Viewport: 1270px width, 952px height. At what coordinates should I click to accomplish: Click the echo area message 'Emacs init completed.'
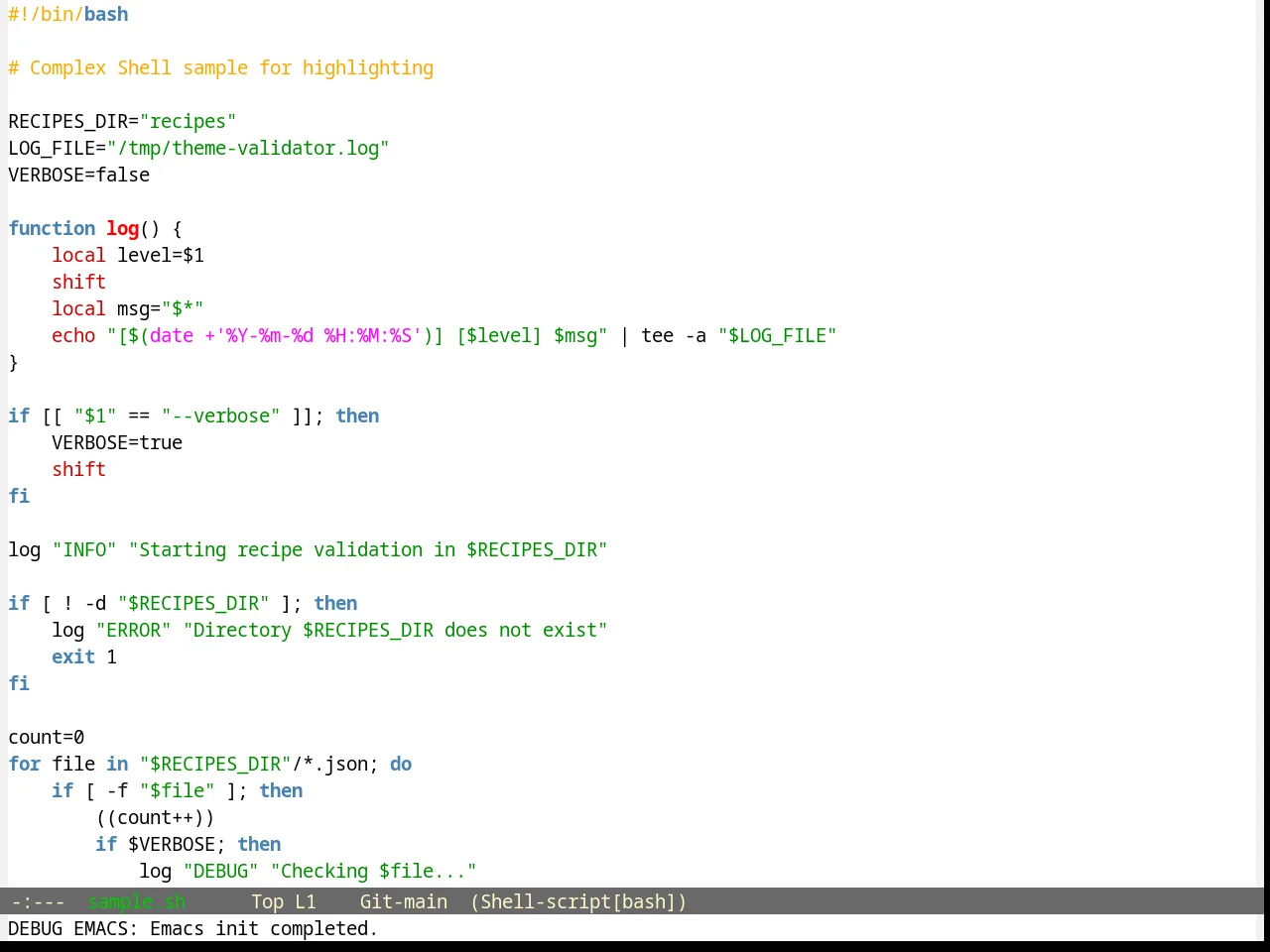(264, 928)
